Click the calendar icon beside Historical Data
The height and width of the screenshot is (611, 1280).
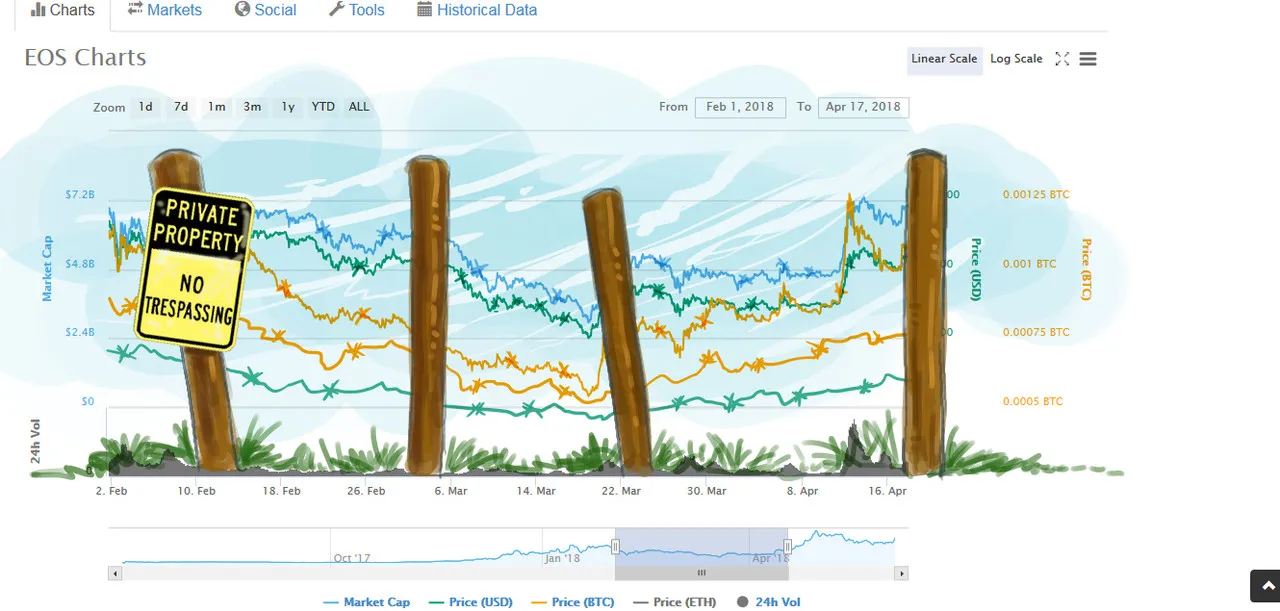(425, 10)
